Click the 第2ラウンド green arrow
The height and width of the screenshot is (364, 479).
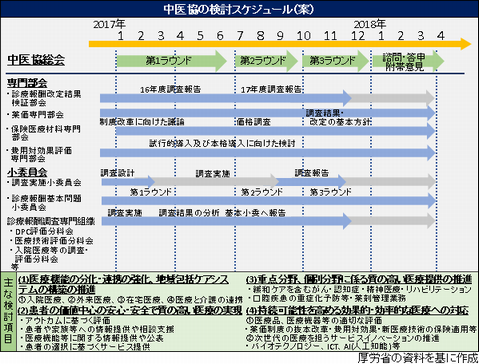(x=266, y=61)
